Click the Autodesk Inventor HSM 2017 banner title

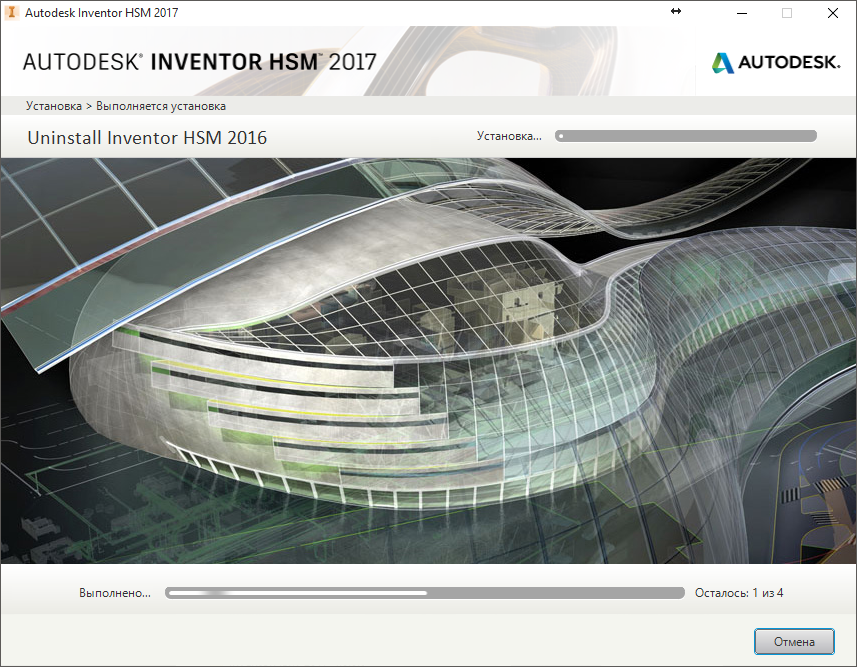tap(199, 62)
